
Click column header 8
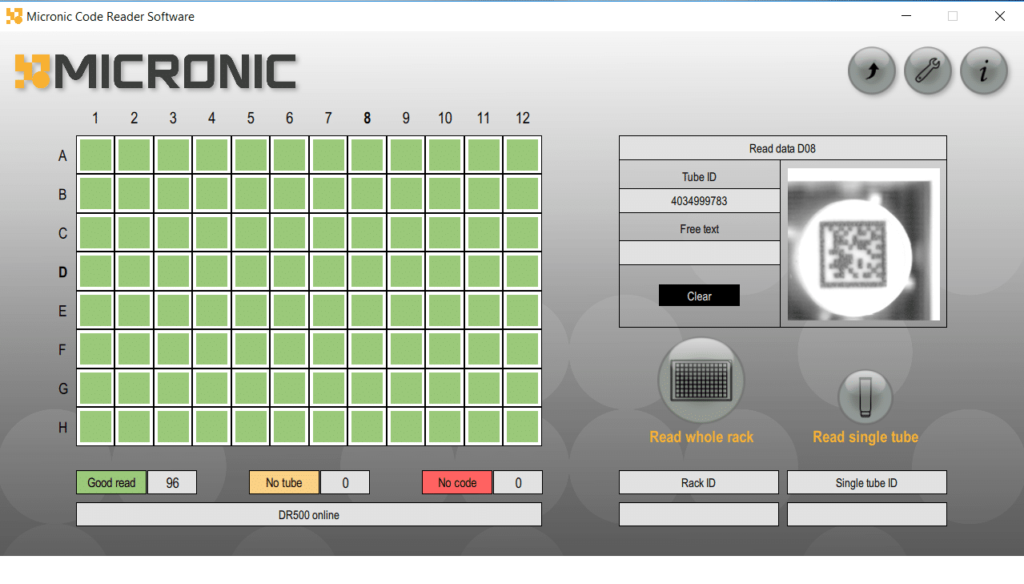pyautogui.click(x=367, y=118)
